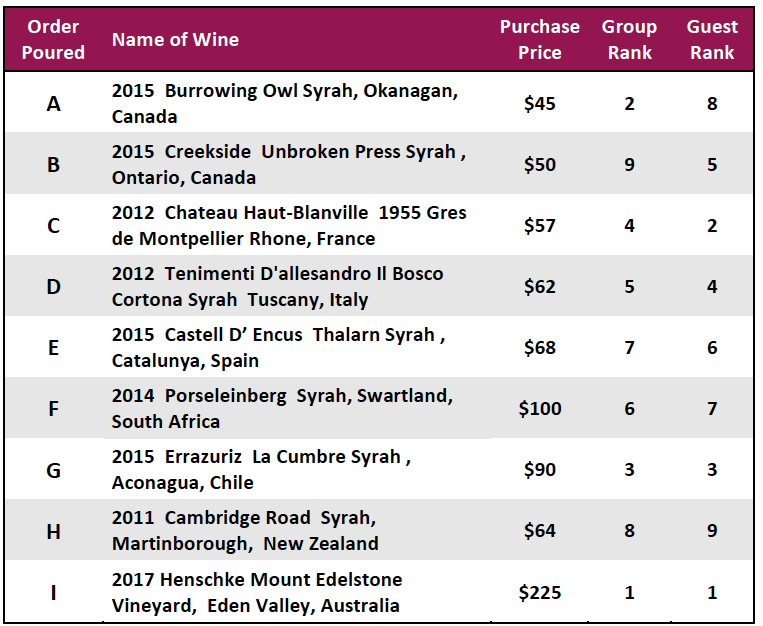
Task: Click order letter D in first column
Action: click(x=53, y=287)
